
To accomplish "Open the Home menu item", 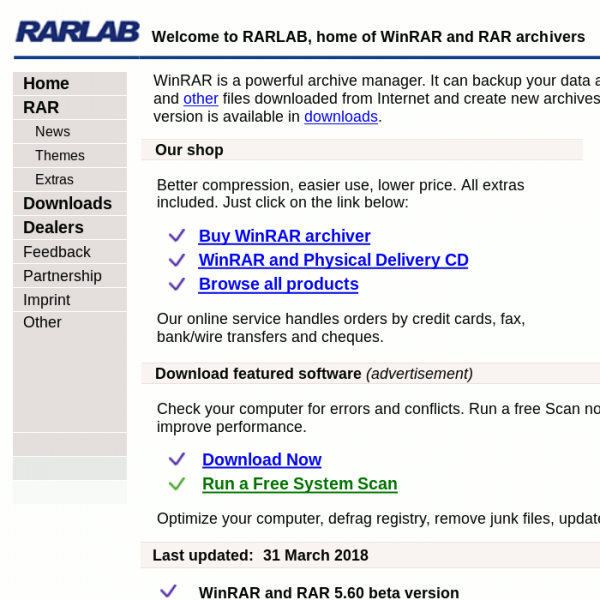I will [x=46, y=83].
